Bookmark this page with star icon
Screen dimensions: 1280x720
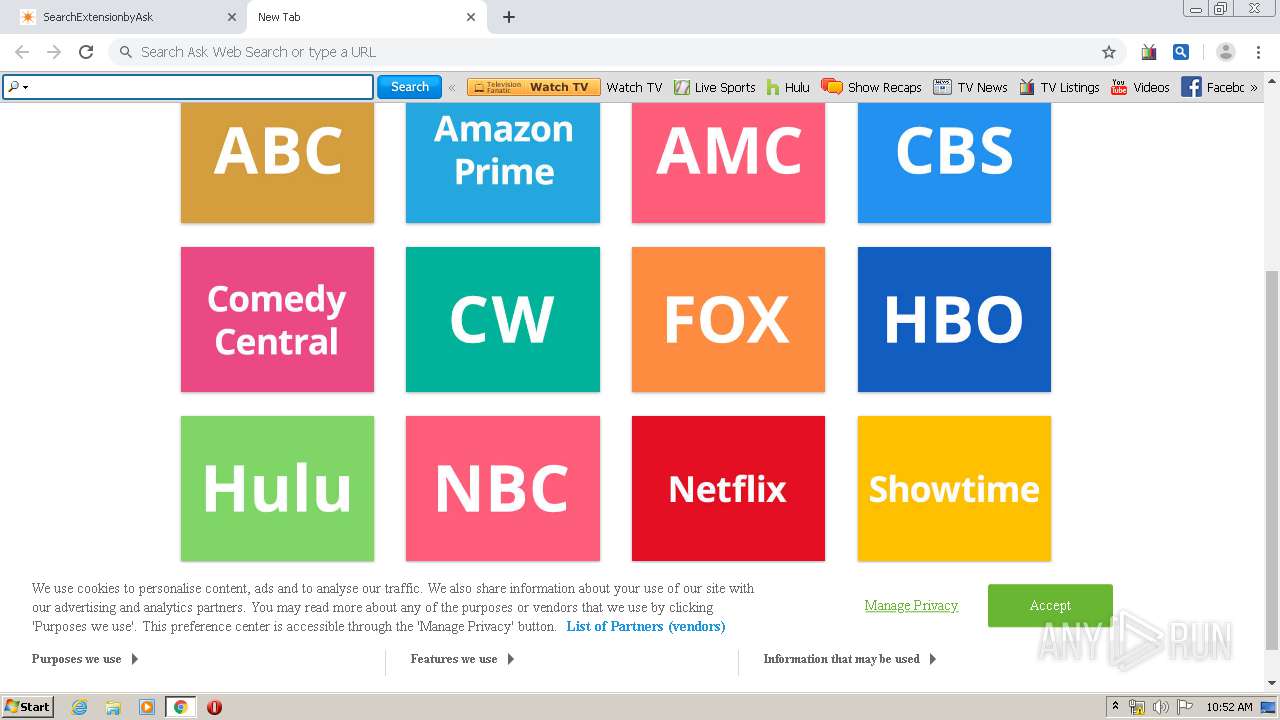tap(1109, 52)
